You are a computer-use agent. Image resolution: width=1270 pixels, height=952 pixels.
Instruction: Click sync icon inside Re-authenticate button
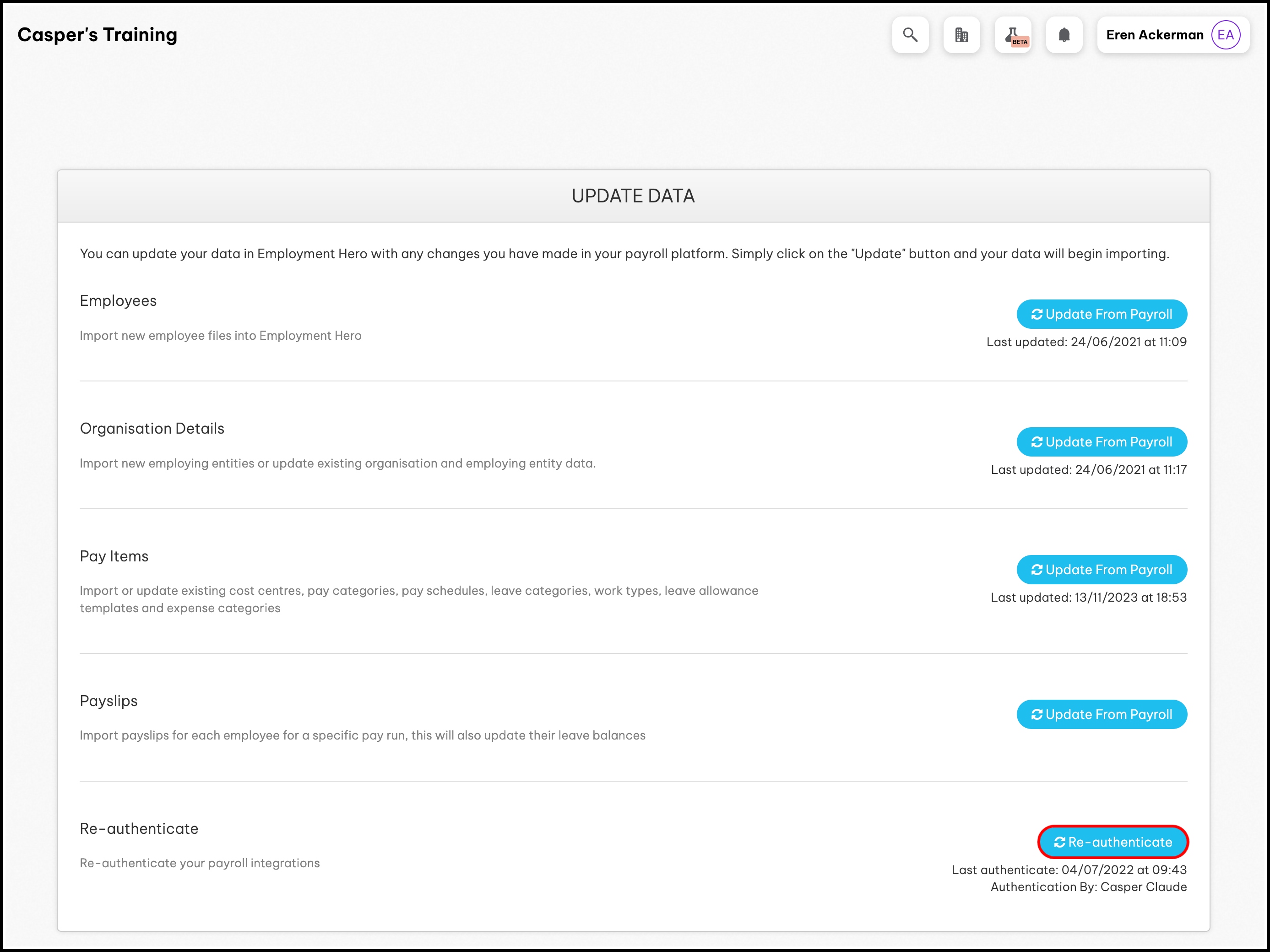tap(1059, 843)
